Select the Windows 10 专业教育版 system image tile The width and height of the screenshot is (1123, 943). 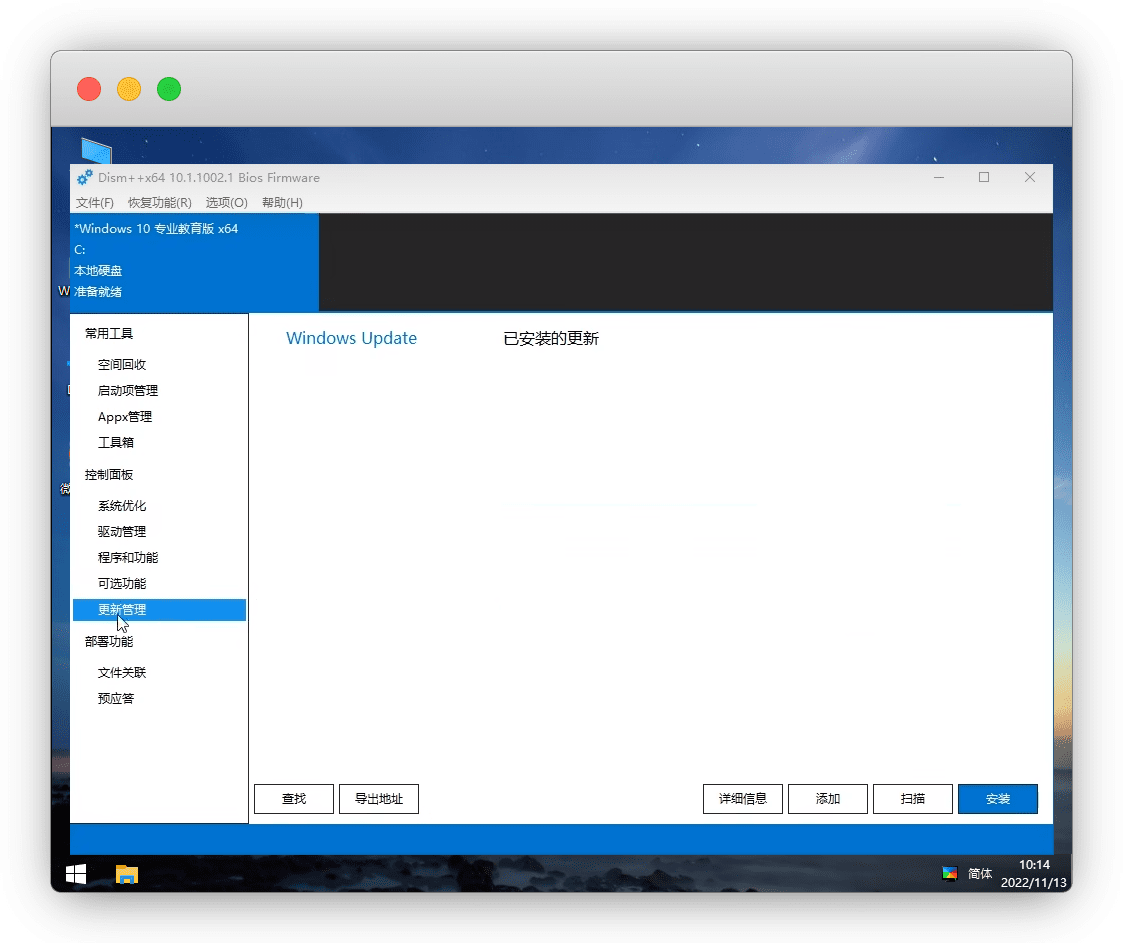point(194,261)
